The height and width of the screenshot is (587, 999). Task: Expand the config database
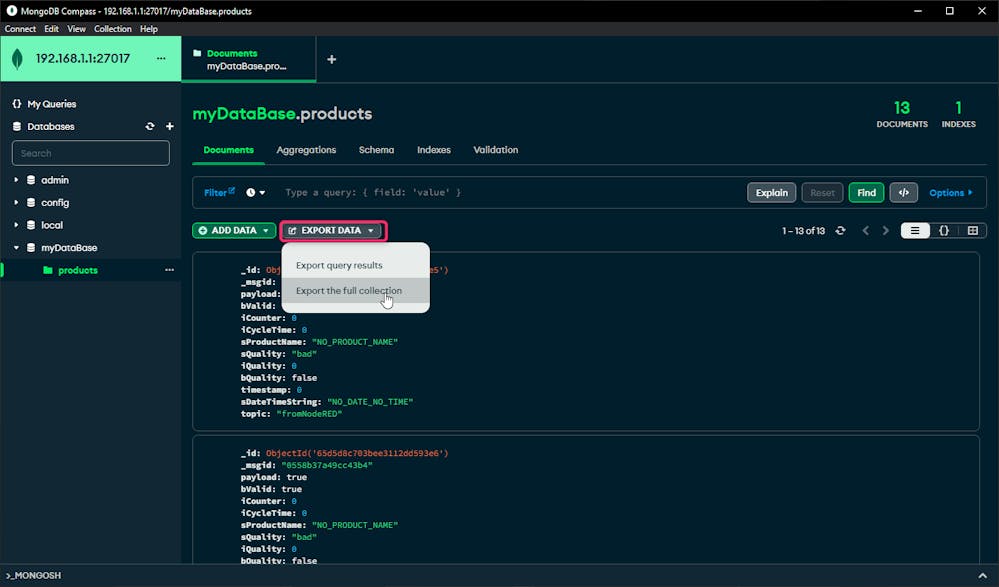click(x=16, y=202)
